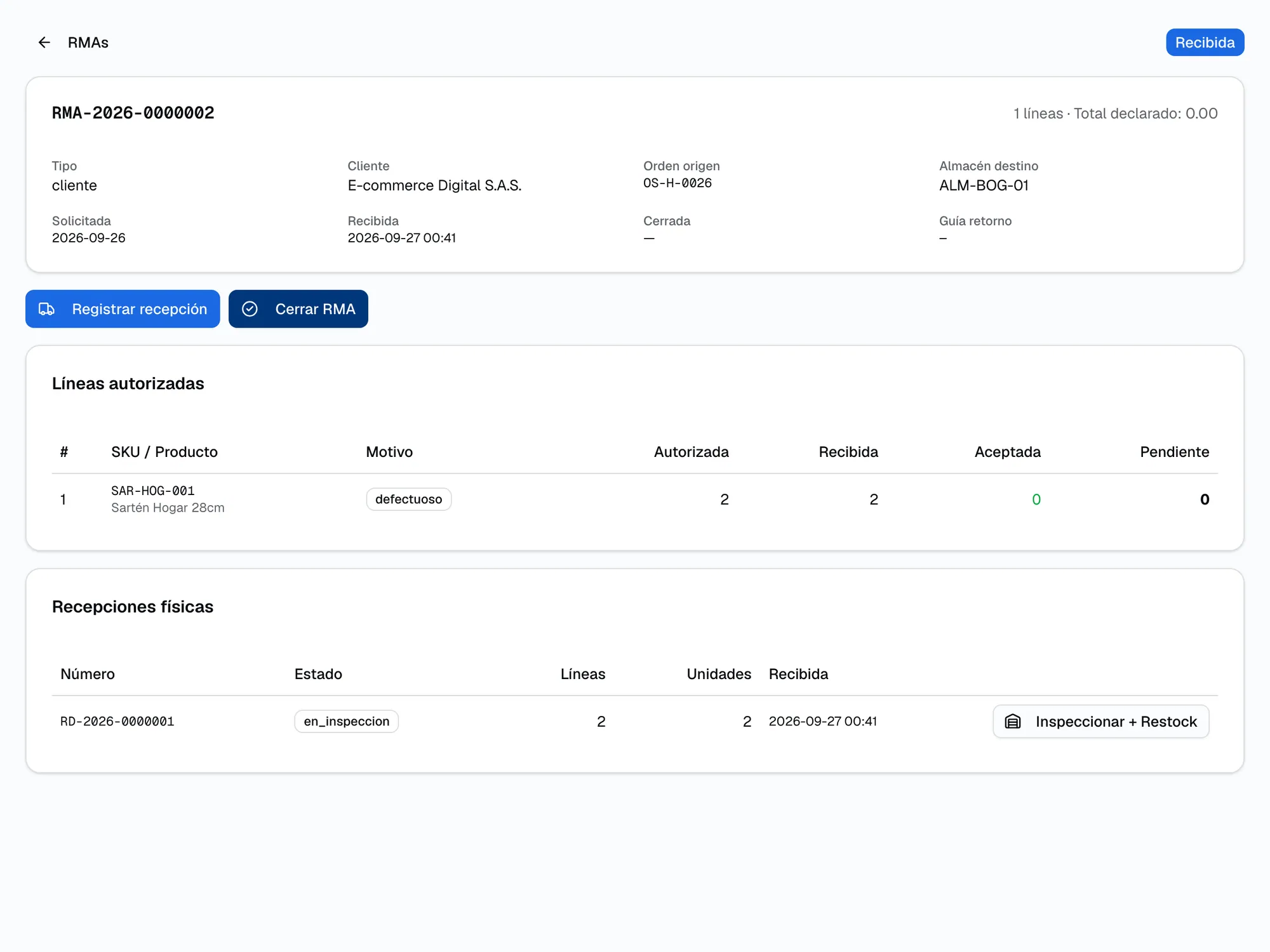Click the truck icon in Registrar recepción
The image size is (1270, 952).
point(46,309)
